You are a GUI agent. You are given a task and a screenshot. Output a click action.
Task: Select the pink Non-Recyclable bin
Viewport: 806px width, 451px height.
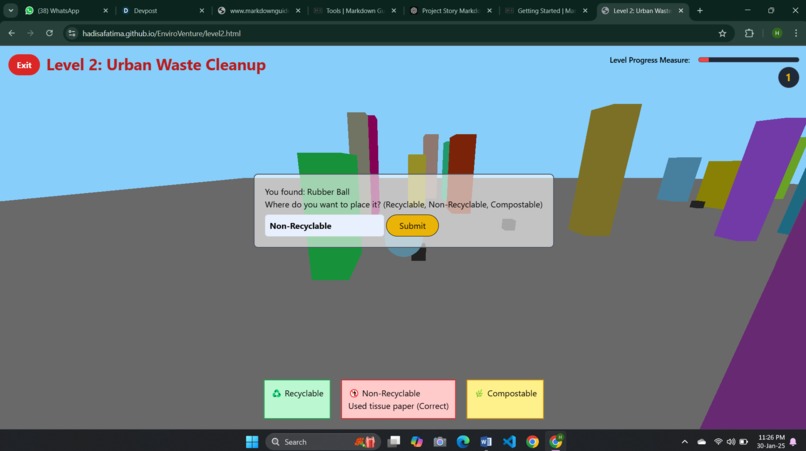tap(398, 399)
